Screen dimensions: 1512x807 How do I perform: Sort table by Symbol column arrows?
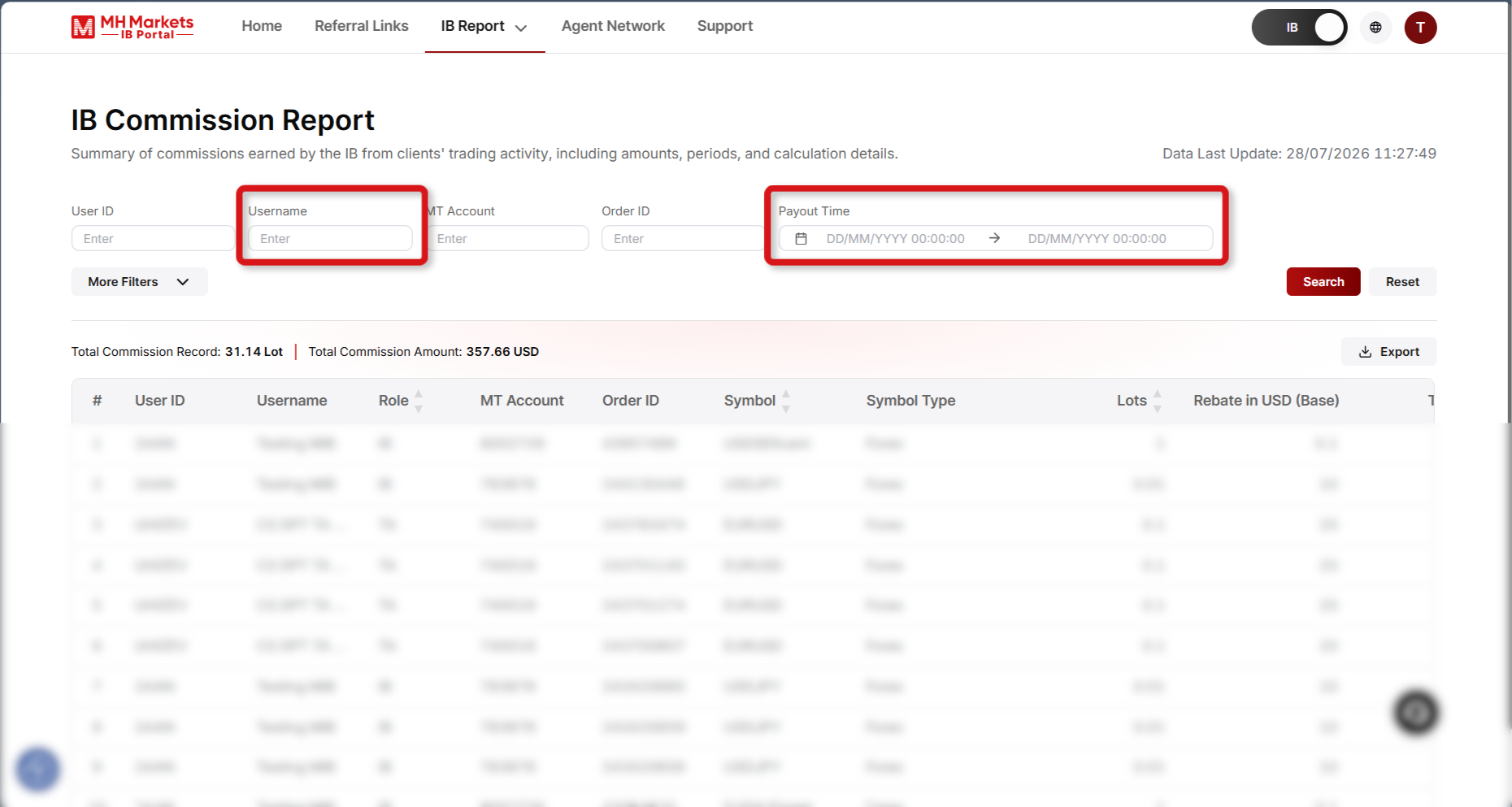786,401
